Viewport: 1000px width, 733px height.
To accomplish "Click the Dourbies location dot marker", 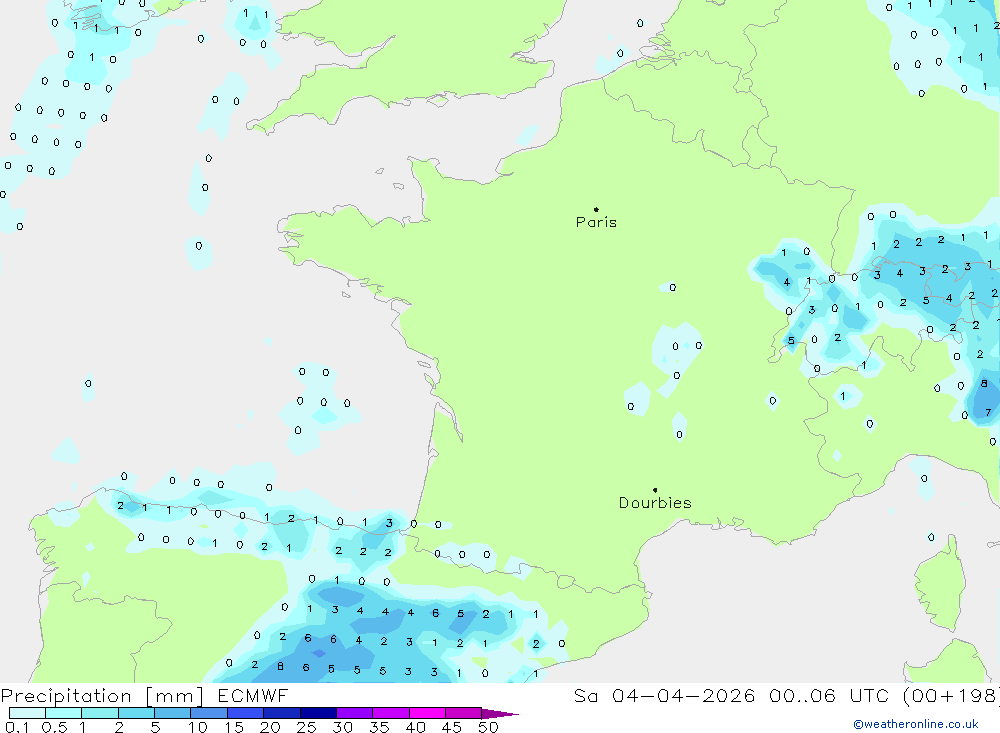I will [x=655, y=490].
